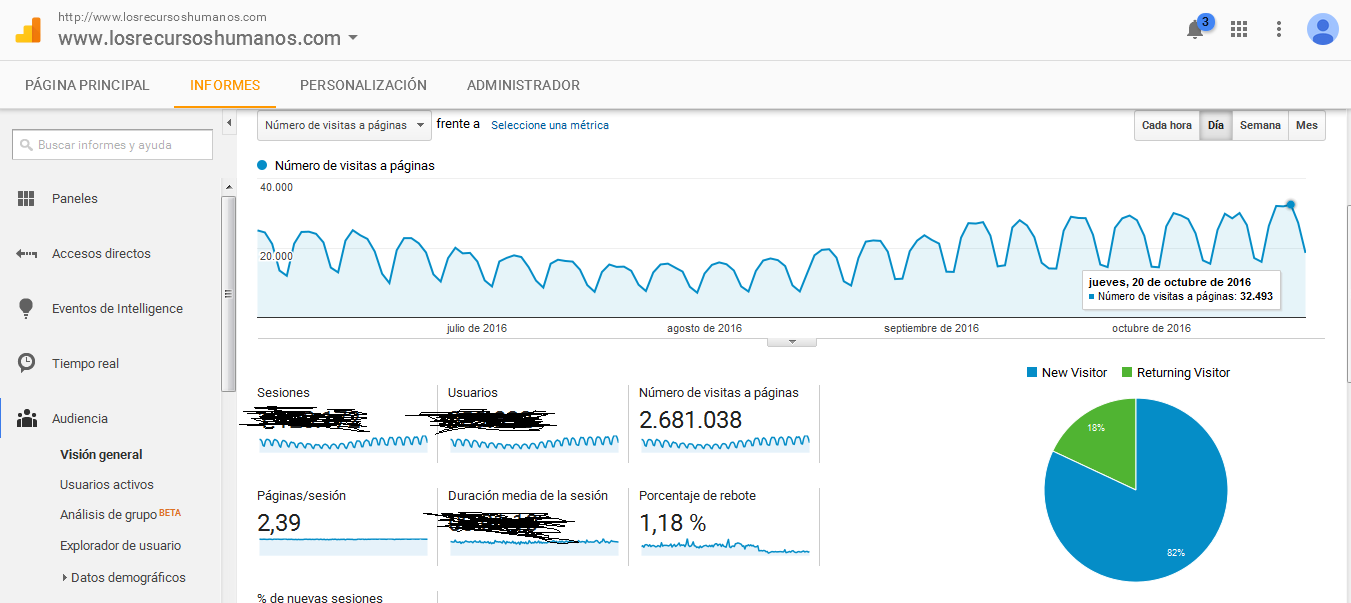Viewport: 1351px width, 603px height.
Task: Open the account selector dropdown
Action: [352, 39]
